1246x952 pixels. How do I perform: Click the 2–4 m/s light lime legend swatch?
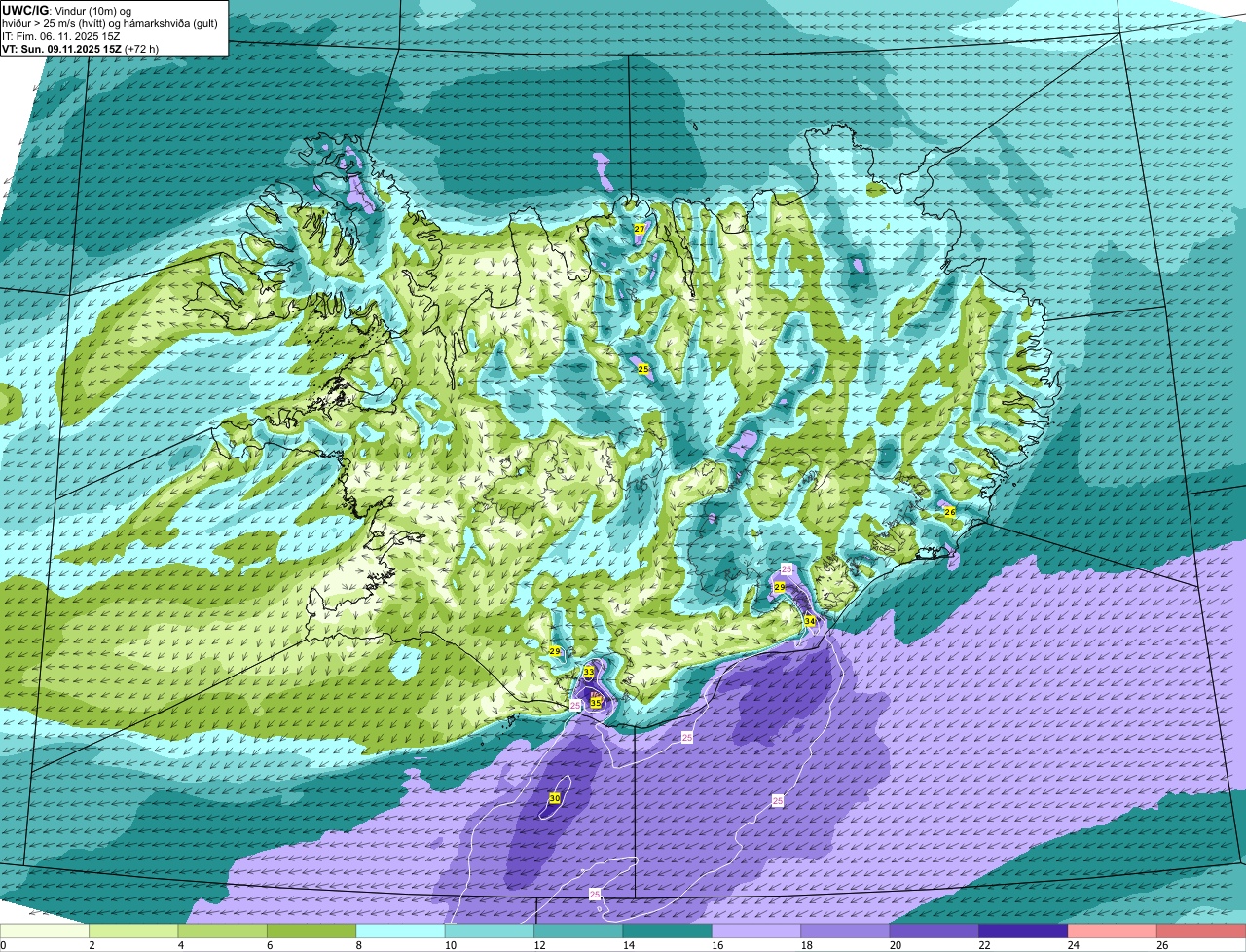134,932
